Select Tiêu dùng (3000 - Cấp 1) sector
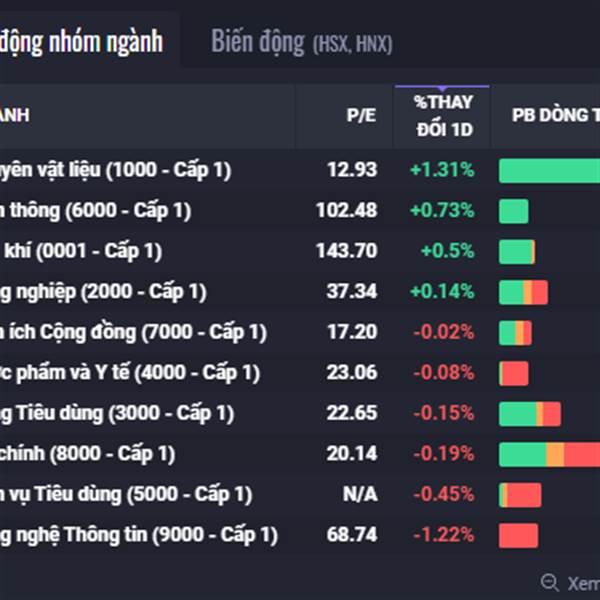 [117, 413]
